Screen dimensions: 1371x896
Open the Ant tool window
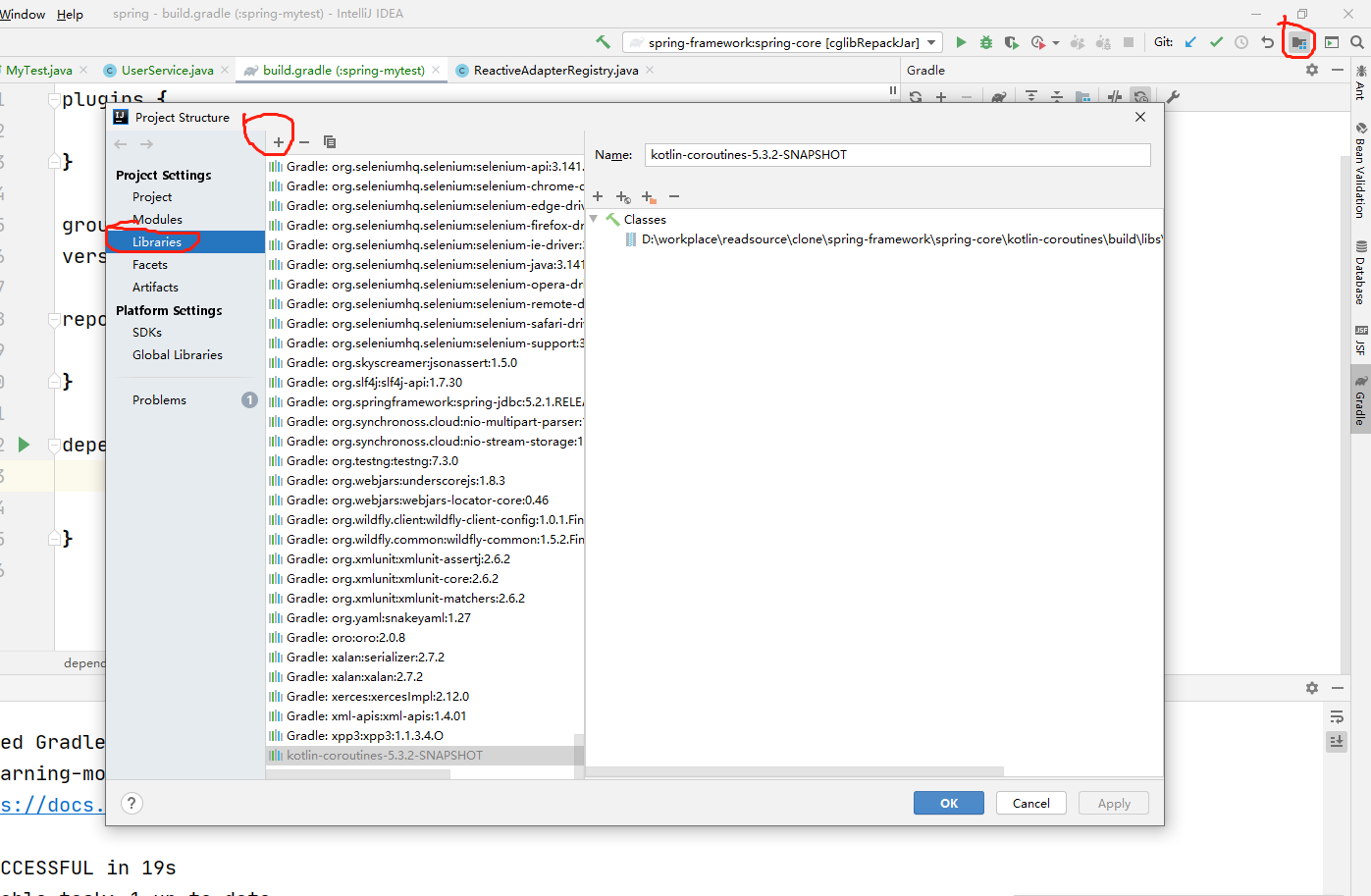[1360, 83]
